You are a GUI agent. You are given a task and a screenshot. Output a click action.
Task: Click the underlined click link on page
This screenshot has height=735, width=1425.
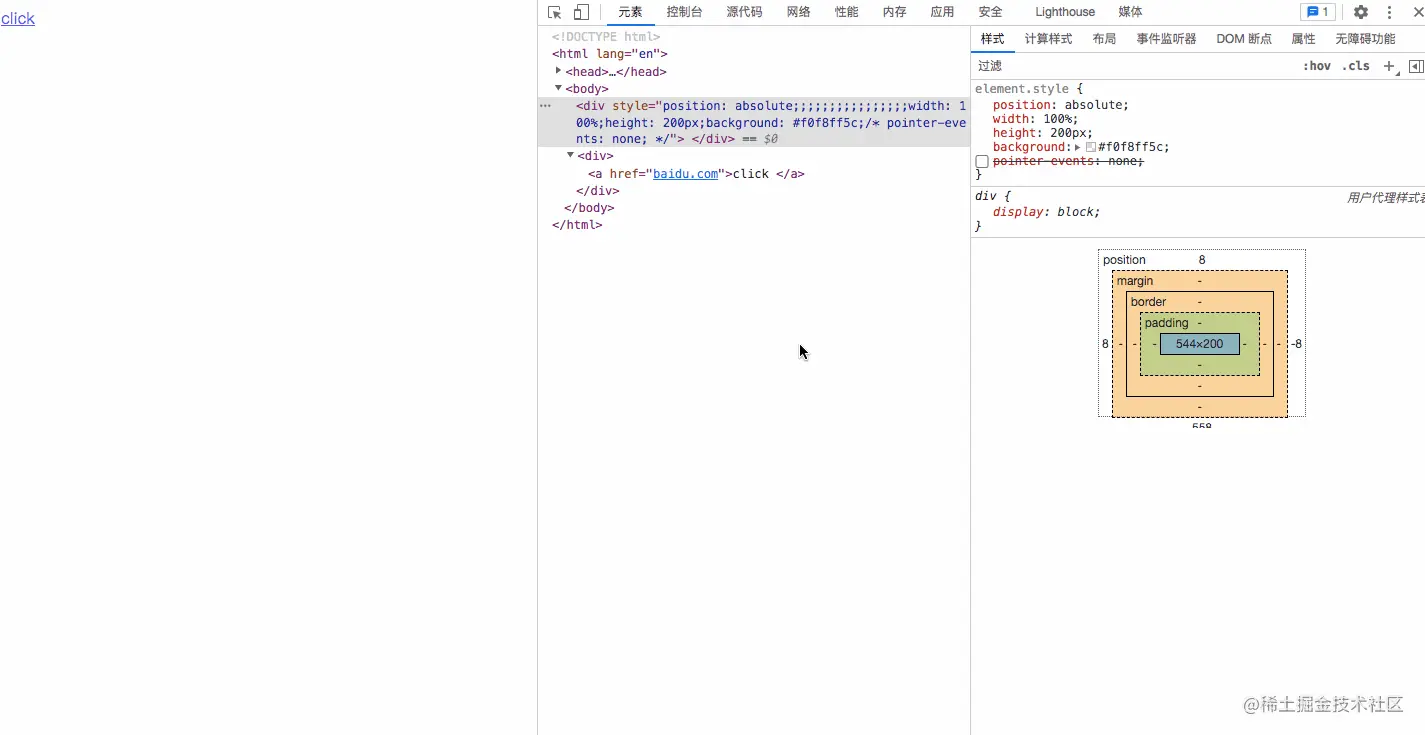pyautogui.click(x=18, y=18)
